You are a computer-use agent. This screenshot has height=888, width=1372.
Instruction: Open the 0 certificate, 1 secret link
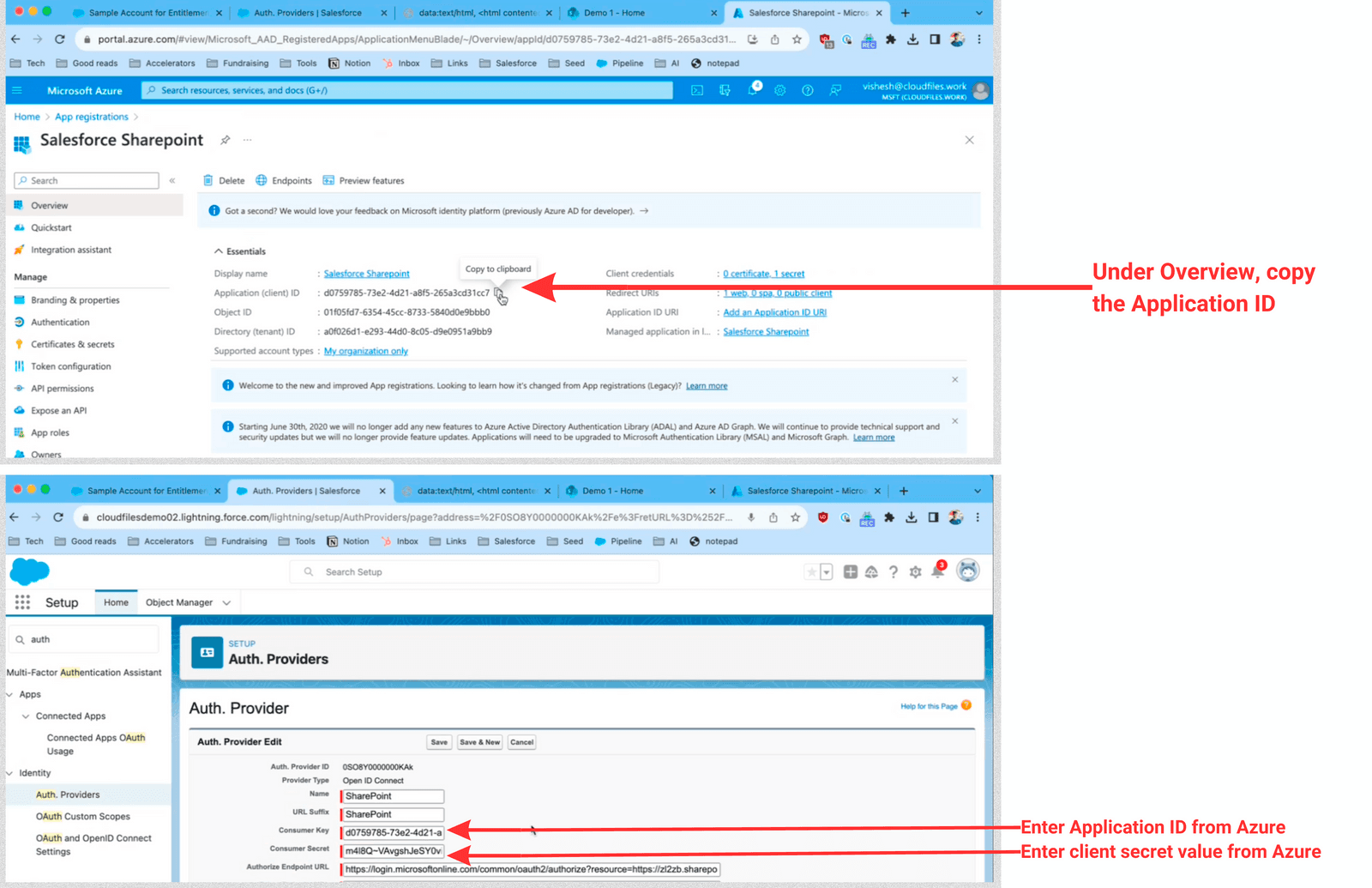pos(763,273)
